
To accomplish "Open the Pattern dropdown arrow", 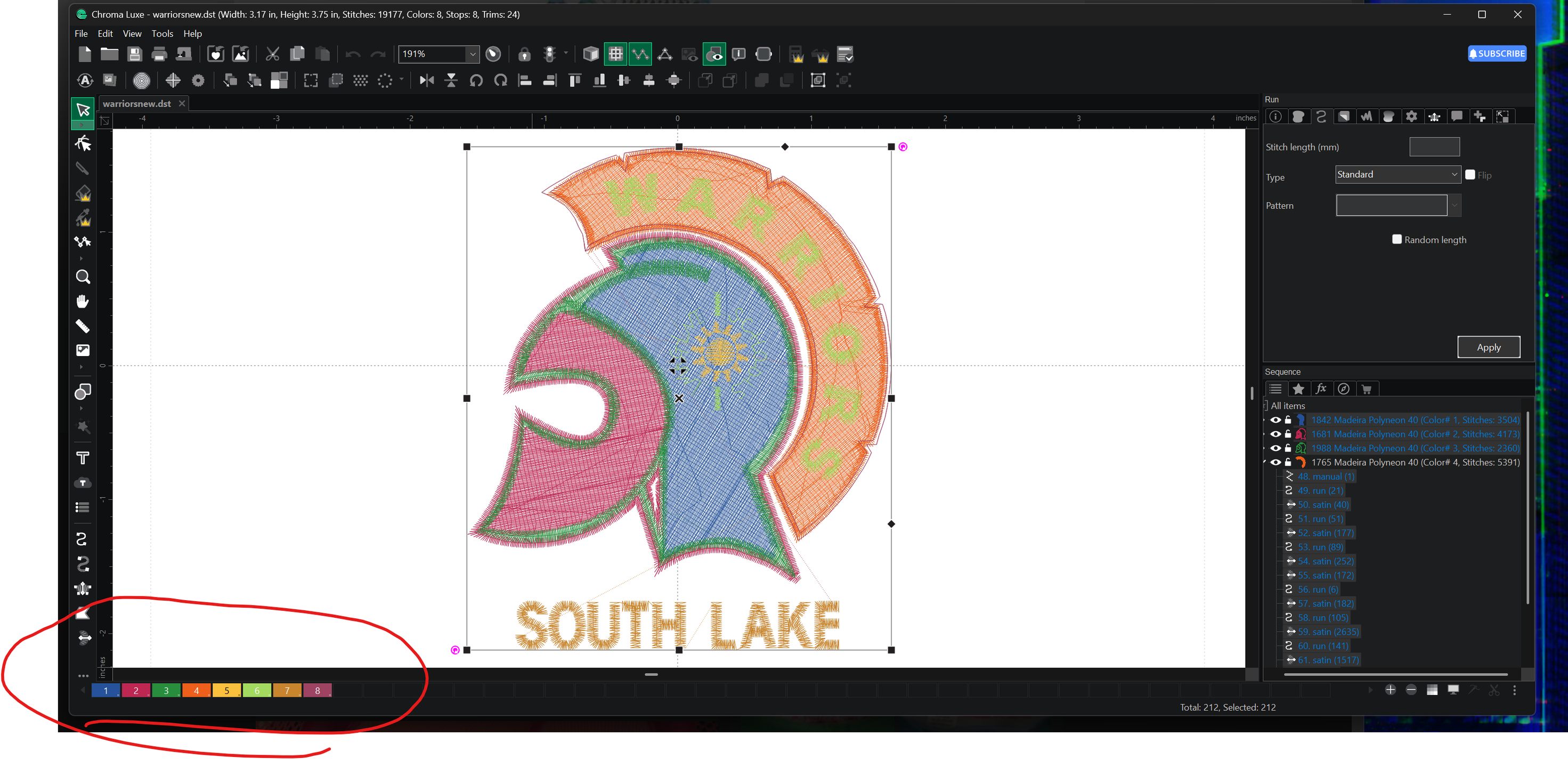I will pos(1454,205).
